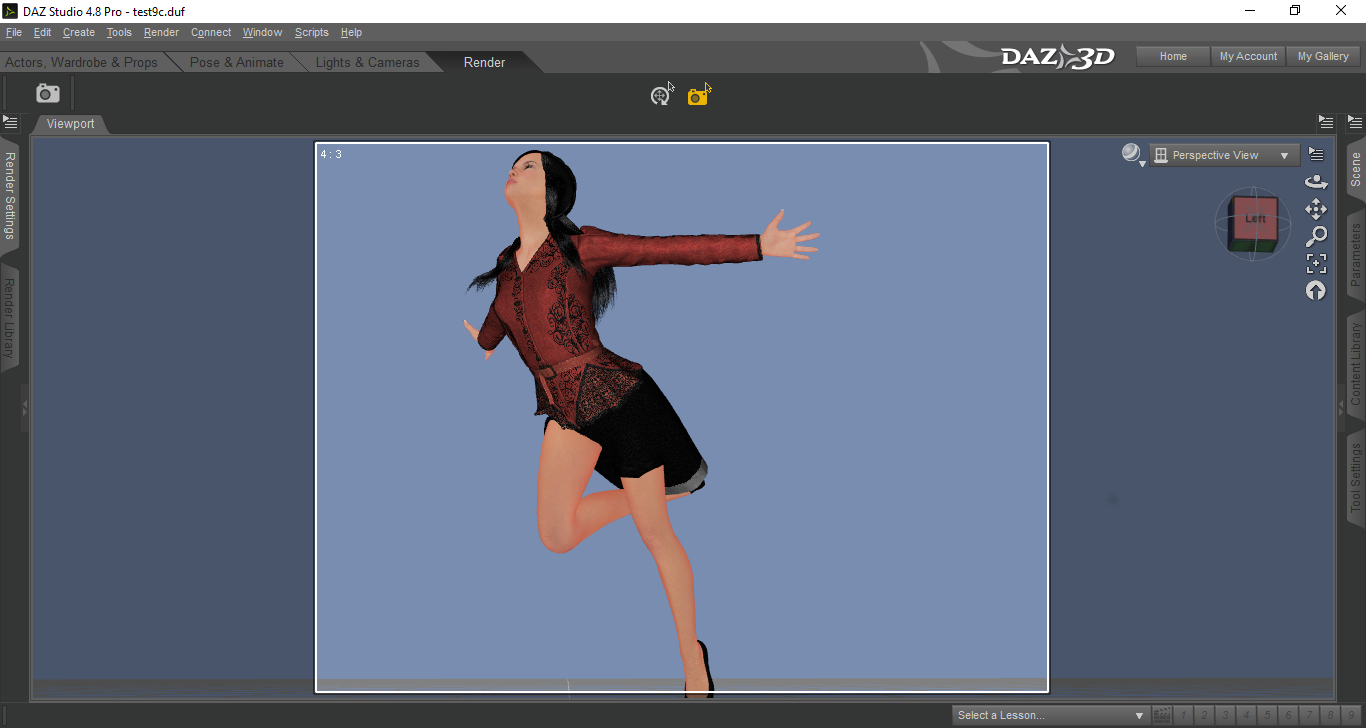Click the yellow Render camera icon

(699, 95)
